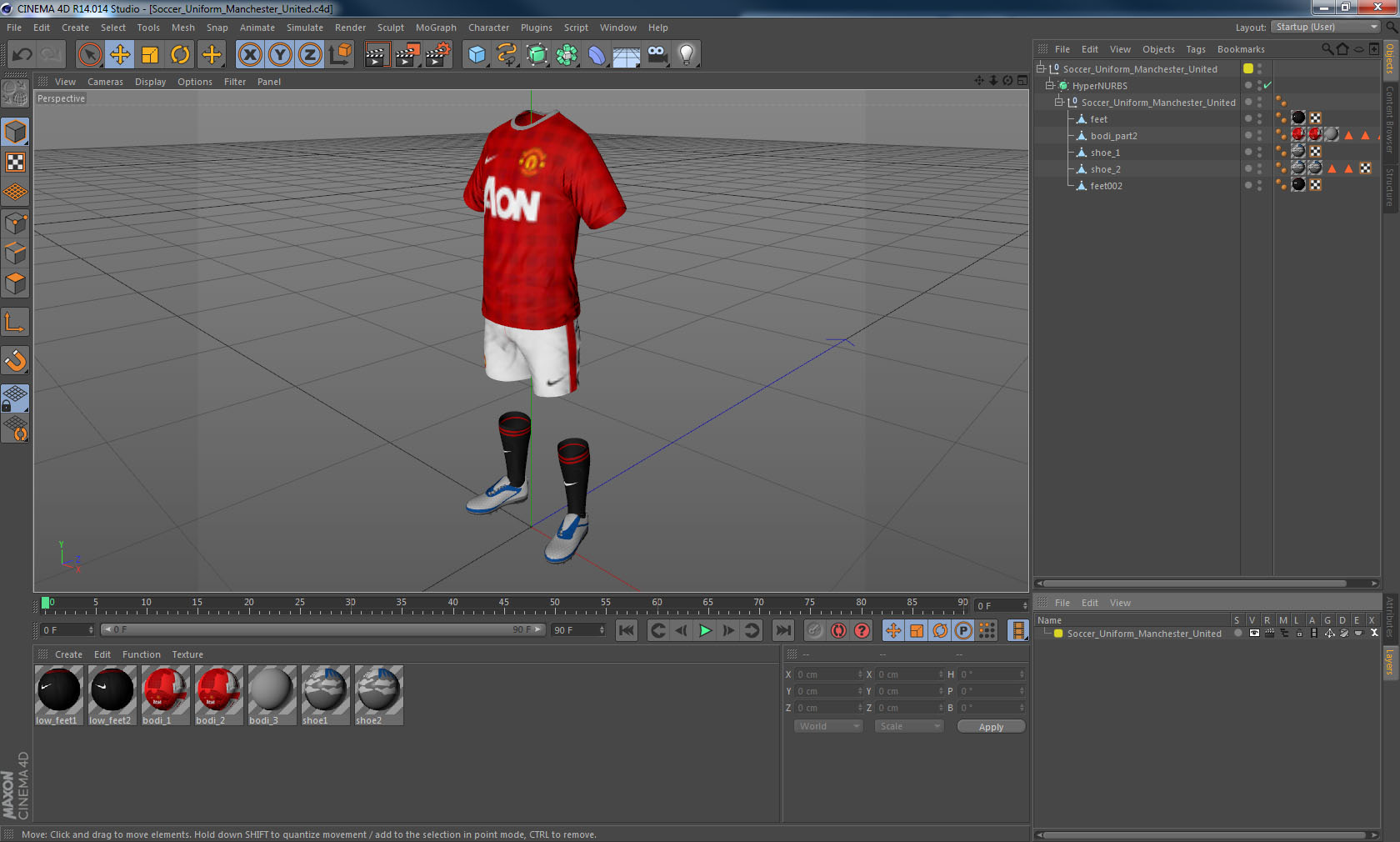Collapse the HyperNURBS tree node

point(1050,85)
